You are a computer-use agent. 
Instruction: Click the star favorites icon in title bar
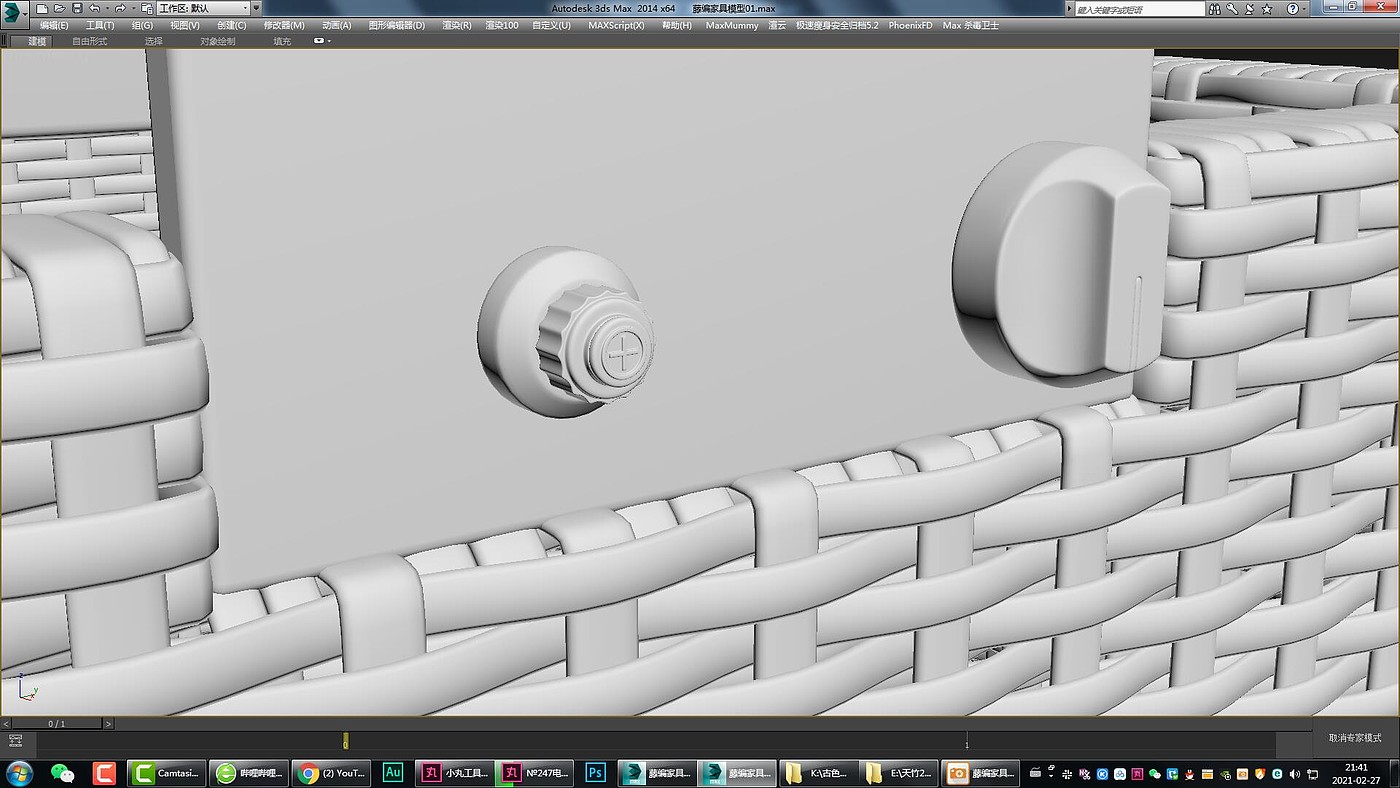(1269, 9)
